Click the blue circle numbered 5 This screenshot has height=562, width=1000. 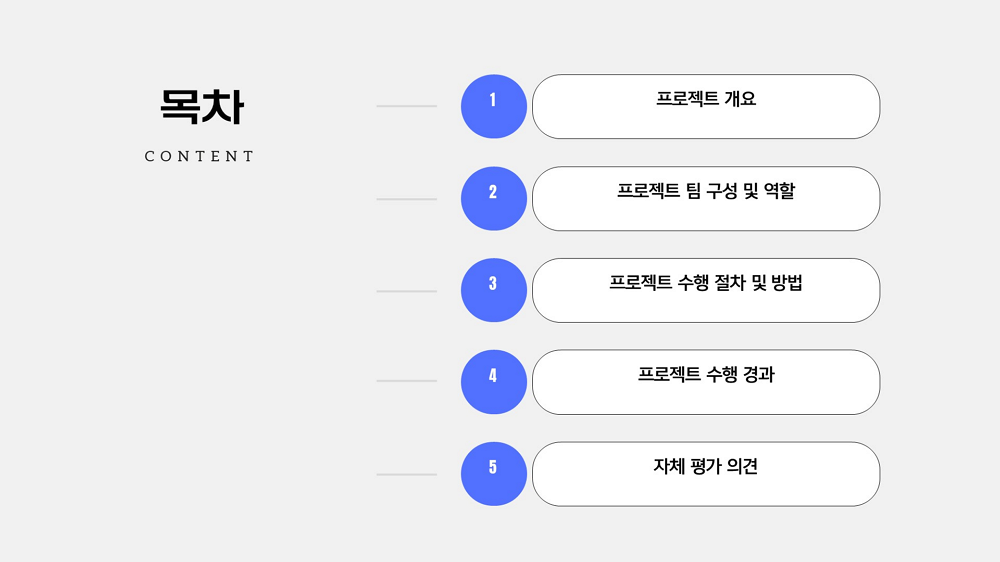click(x=494, y=474)
